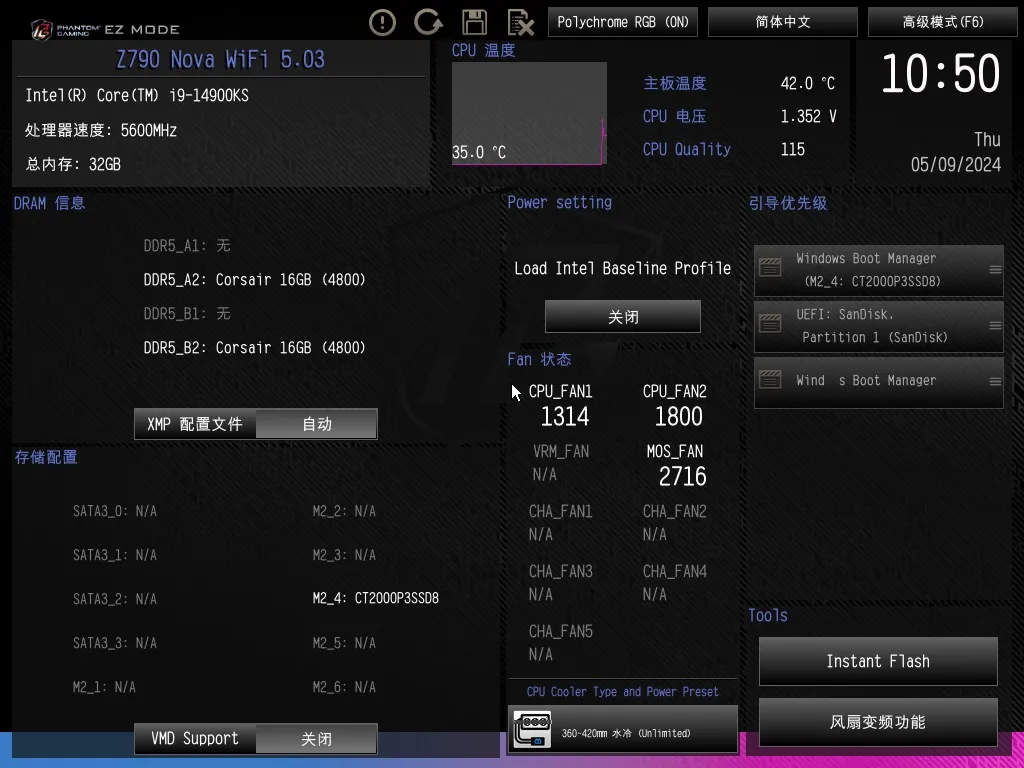Click CPU Quality value 115

[x=792, y=150]
